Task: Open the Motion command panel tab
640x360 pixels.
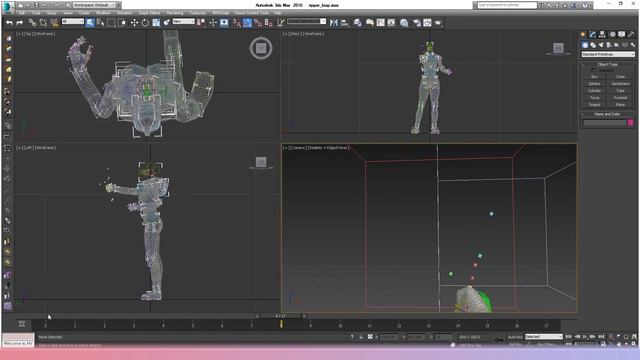Action: (612, 34)
